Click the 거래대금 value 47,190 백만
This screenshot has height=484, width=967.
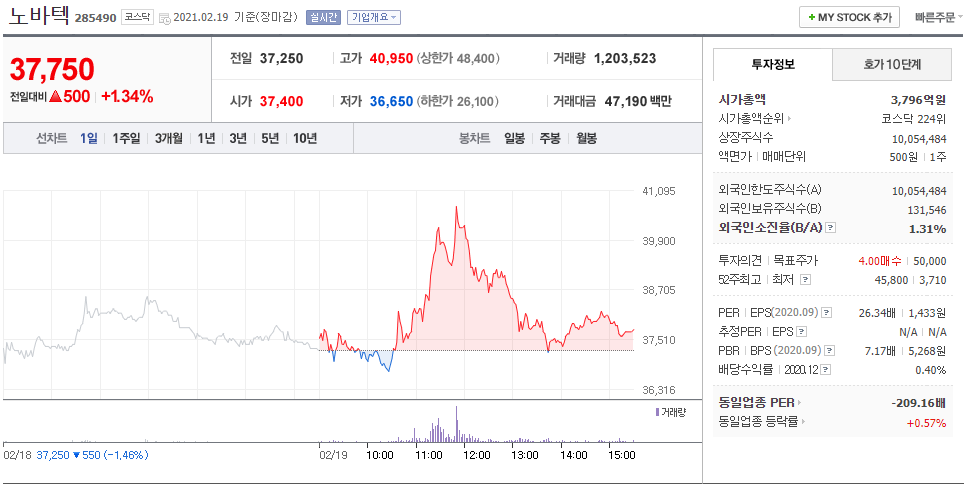636,101
